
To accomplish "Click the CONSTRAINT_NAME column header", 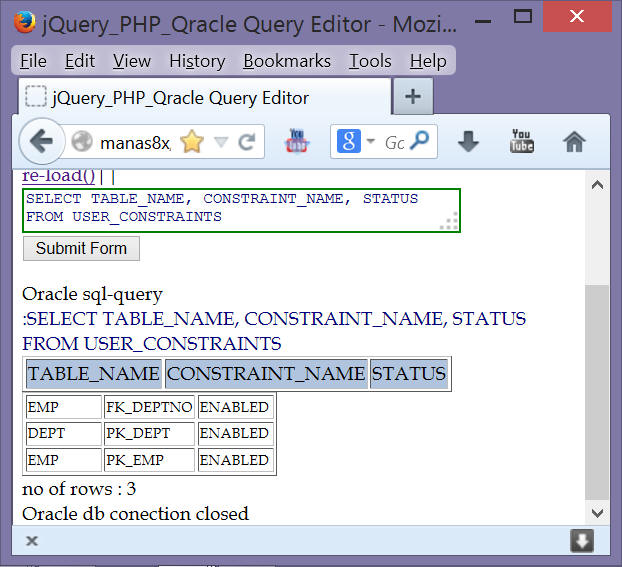I will (x=266, y=374).
